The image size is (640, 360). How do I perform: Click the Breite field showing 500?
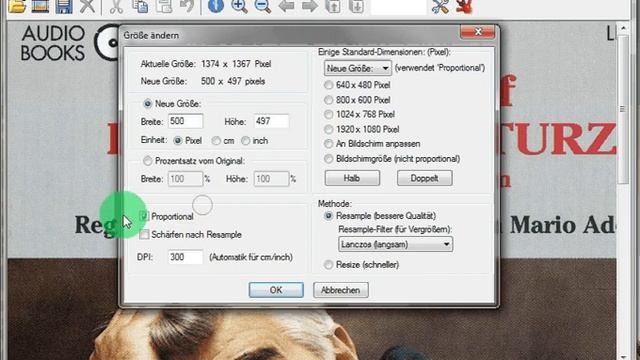click(x=185, y=121)
